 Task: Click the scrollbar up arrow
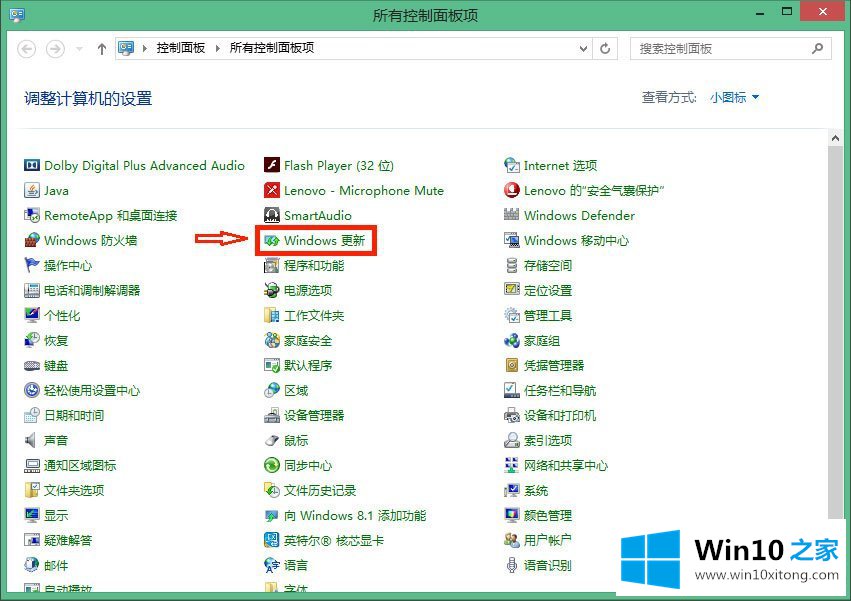click(x=835, y=138)
